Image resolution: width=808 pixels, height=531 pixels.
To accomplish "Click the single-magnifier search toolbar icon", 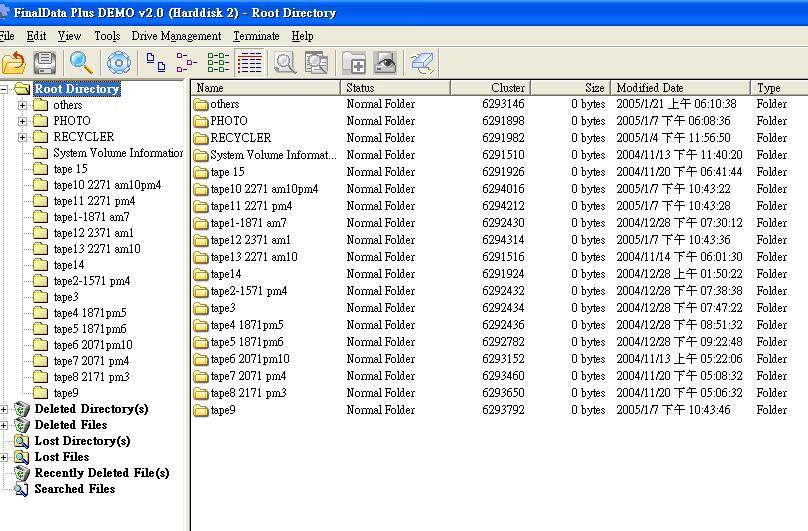I will (285, 62).
